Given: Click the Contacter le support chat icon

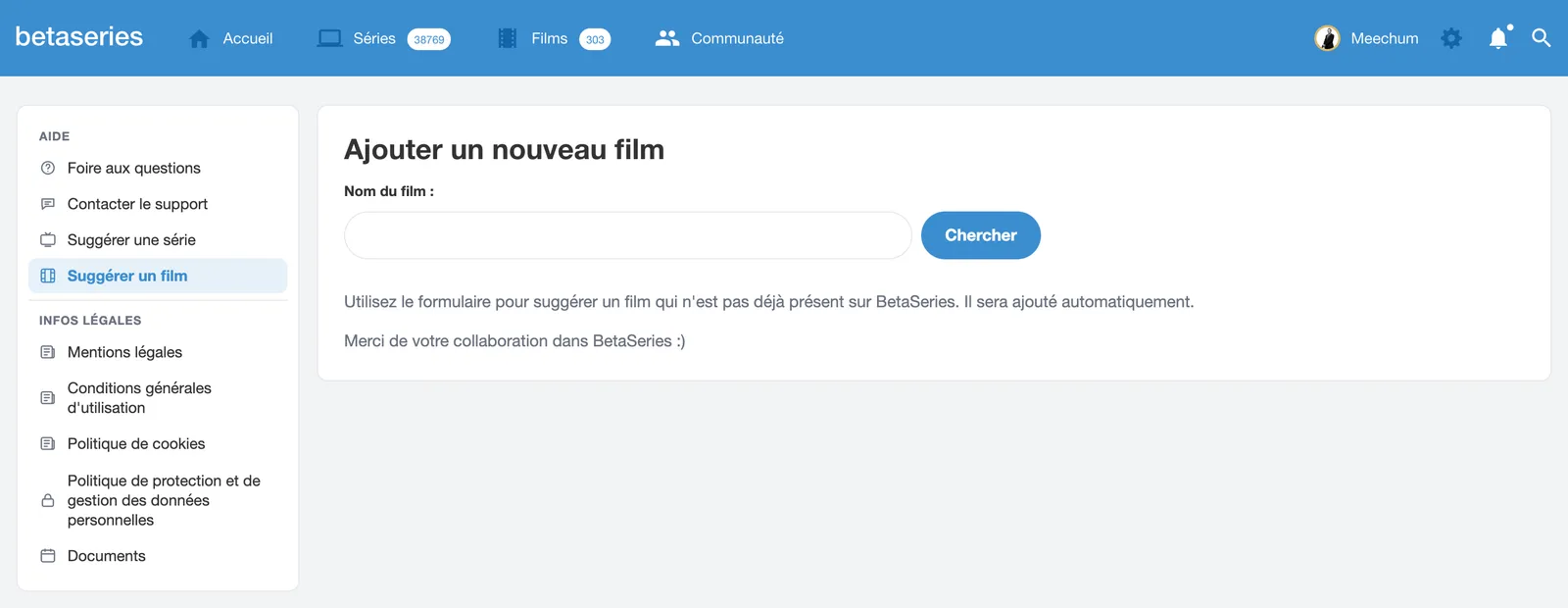Looking at the screenshot, I should [x=48, y=204].
